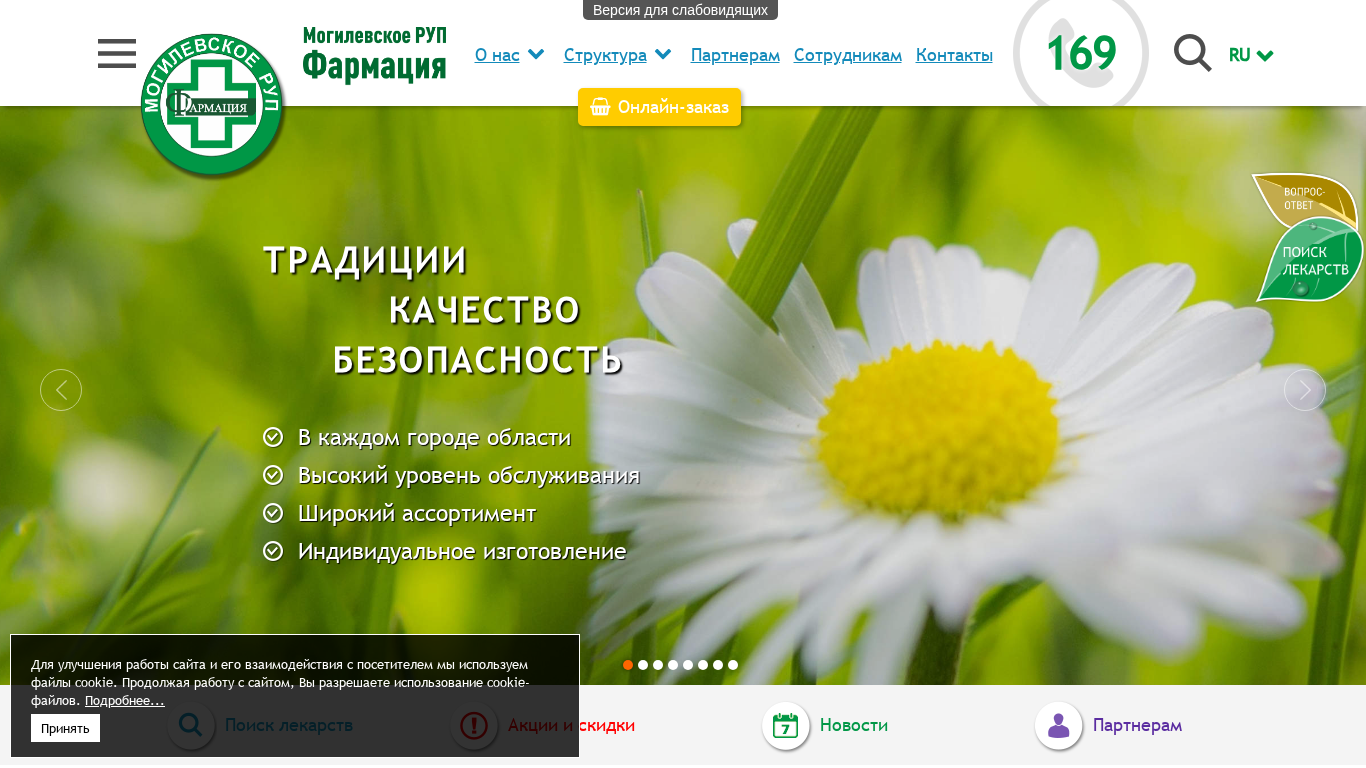Image resolution: width=1366 pixels, height=768 pixels.
Task: Open Контакты menu item
Action: click(x=954, y=55)
